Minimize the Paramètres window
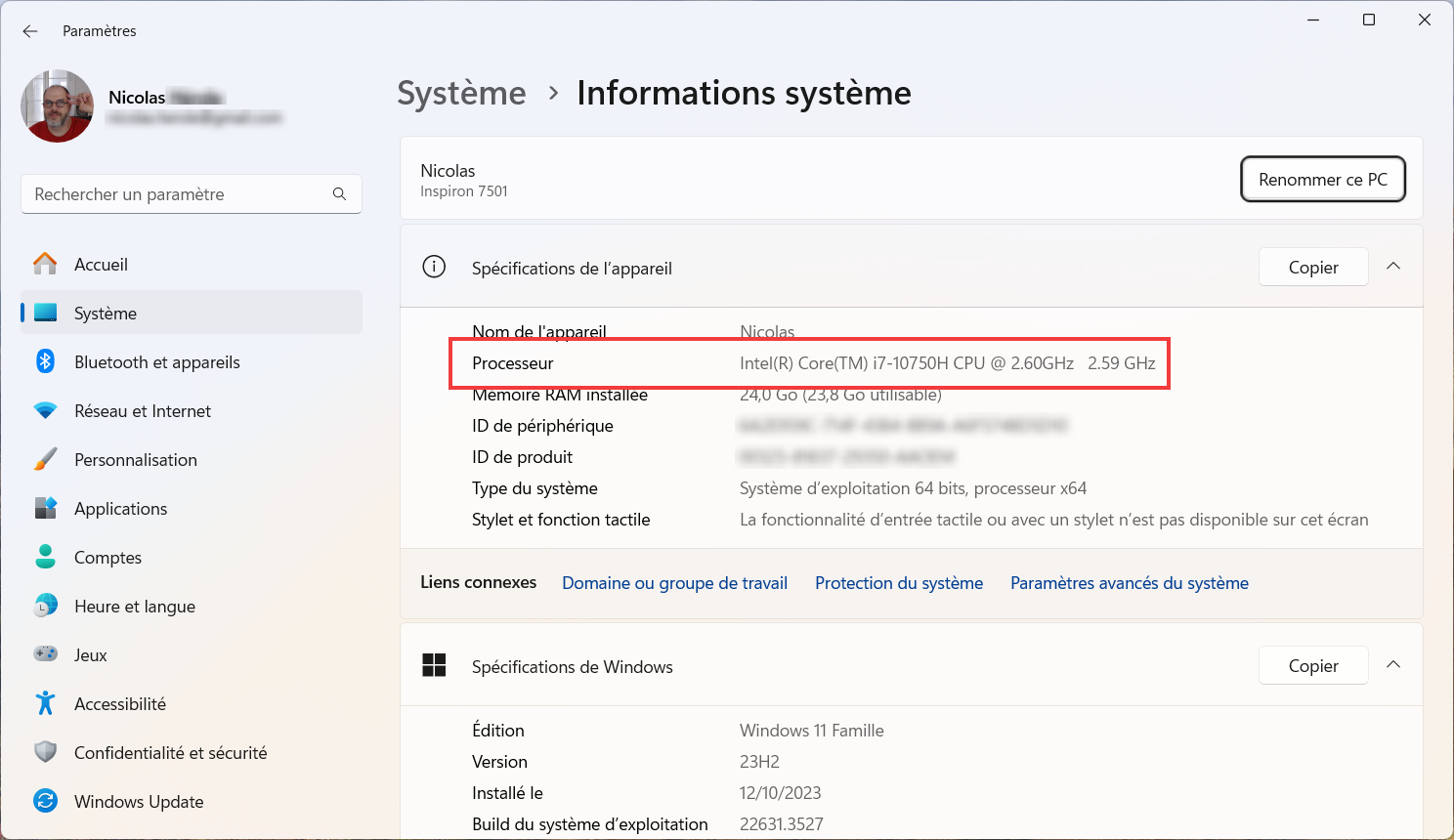Image resolution: width=1454 pixels, height=840 pixels. (x=1313, y=20)
